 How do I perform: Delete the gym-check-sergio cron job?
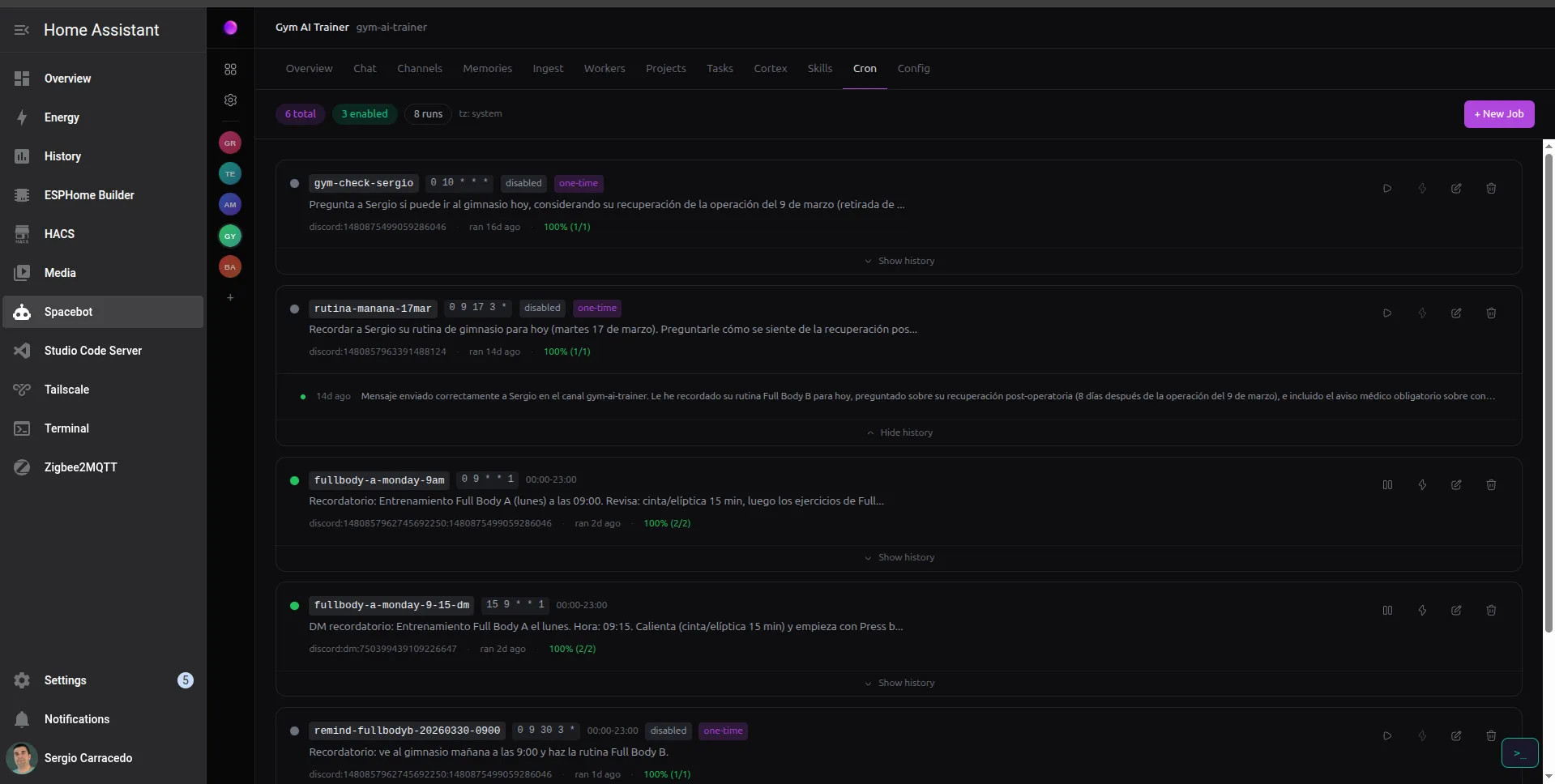[1490, 189]
